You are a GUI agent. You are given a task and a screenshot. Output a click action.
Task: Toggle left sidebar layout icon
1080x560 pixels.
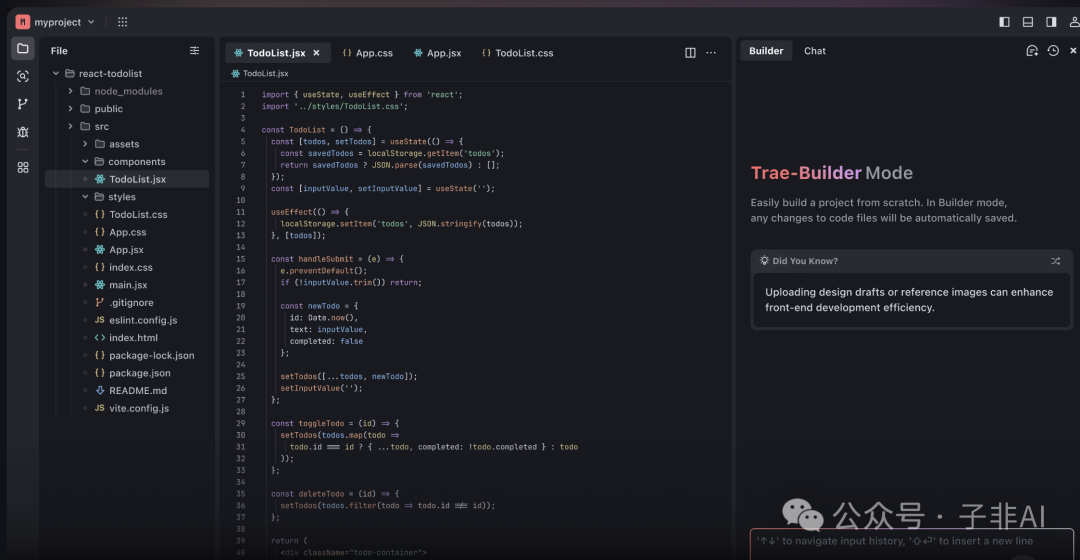click(x=1004, y=22)
